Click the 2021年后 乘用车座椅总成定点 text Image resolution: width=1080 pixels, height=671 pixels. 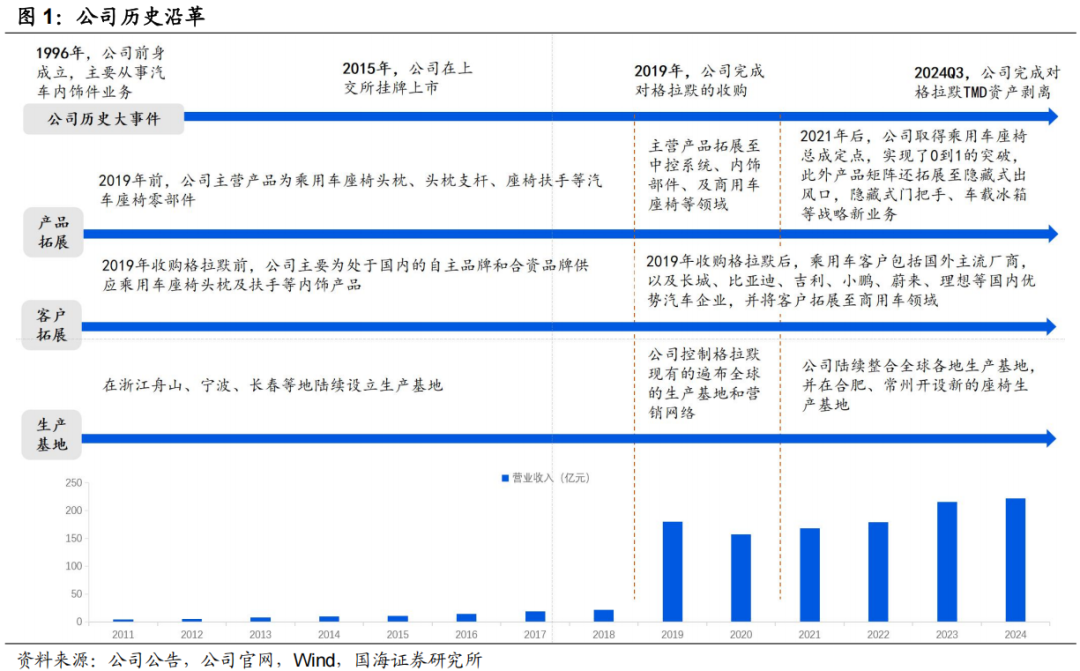click(913, 175)
